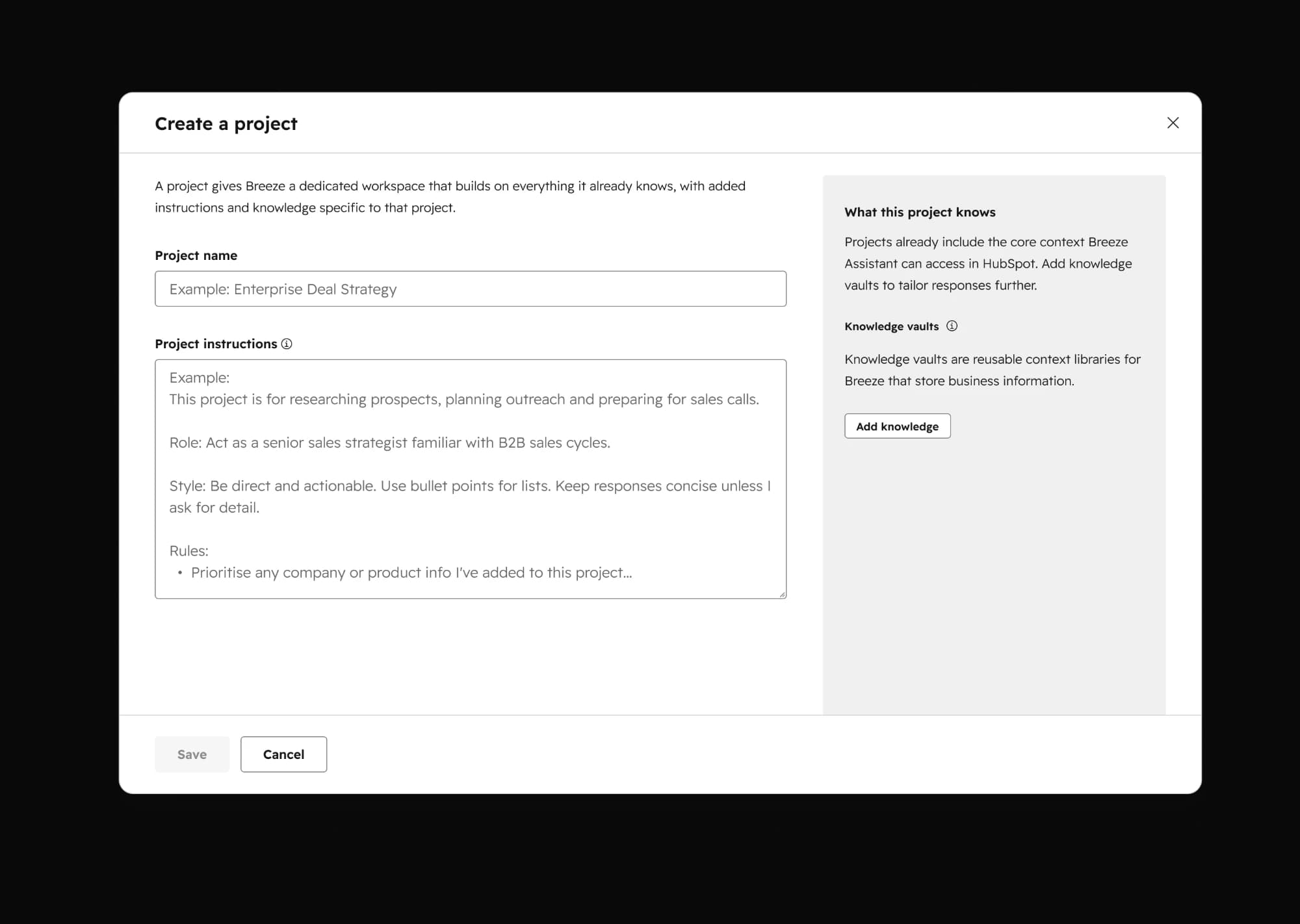Image resolution: width=1300 pixels, height=924 pixels.
Task: Click the Save button
Action: click(x=192, y=754)
